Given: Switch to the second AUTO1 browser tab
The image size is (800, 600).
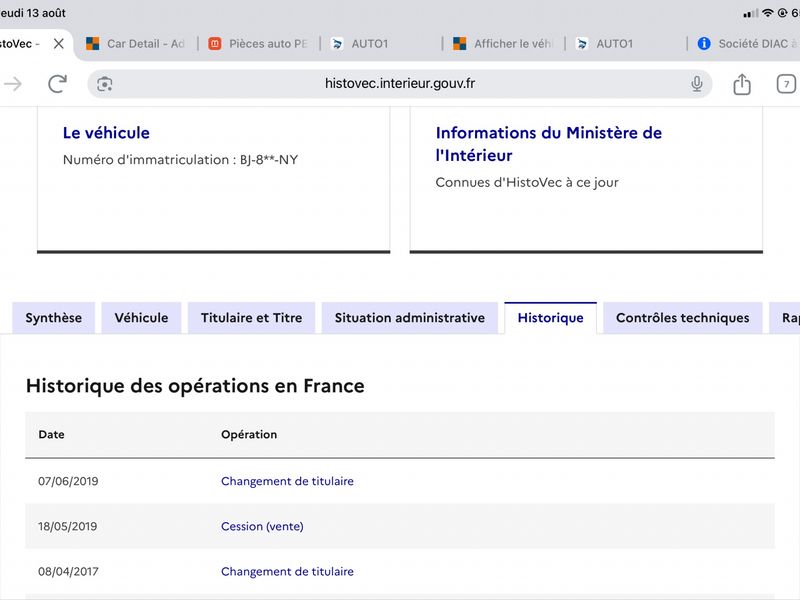Looking at the screenshot, I should [x=604, y=44].
